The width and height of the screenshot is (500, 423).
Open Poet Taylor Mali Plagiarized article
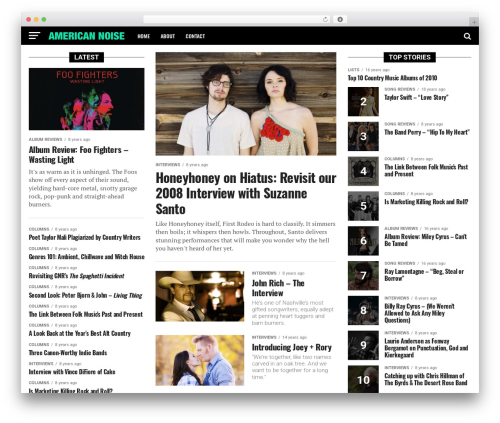point(85,237)
